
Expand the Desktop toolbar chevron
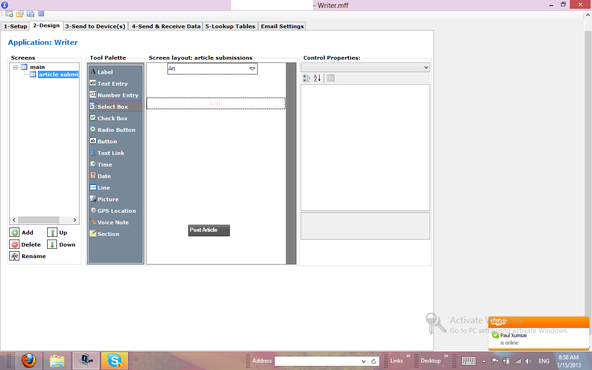click(x=446, y=356)
